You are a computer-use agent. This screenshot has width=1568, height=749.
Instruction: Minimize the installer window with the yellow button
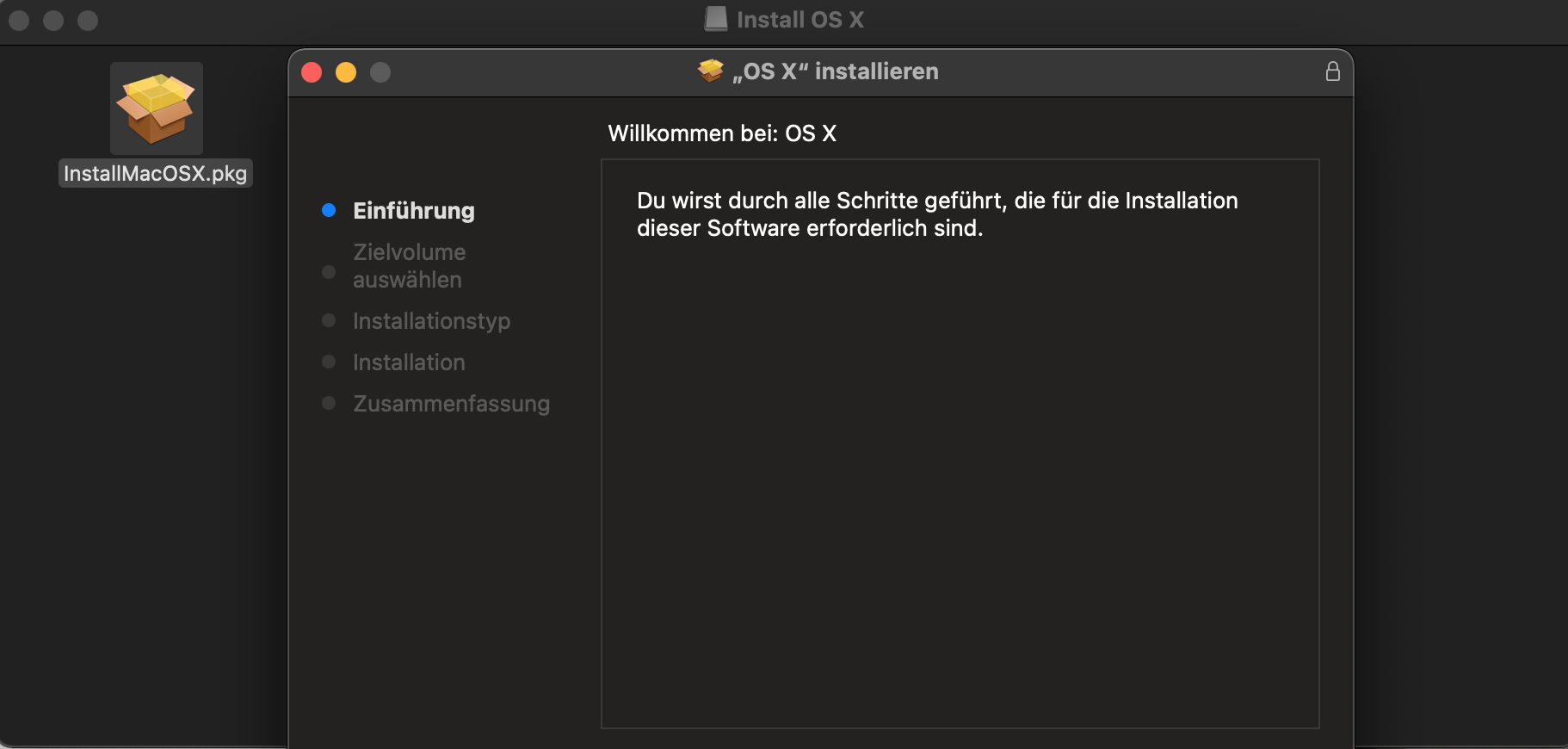[x=346, y=72]
